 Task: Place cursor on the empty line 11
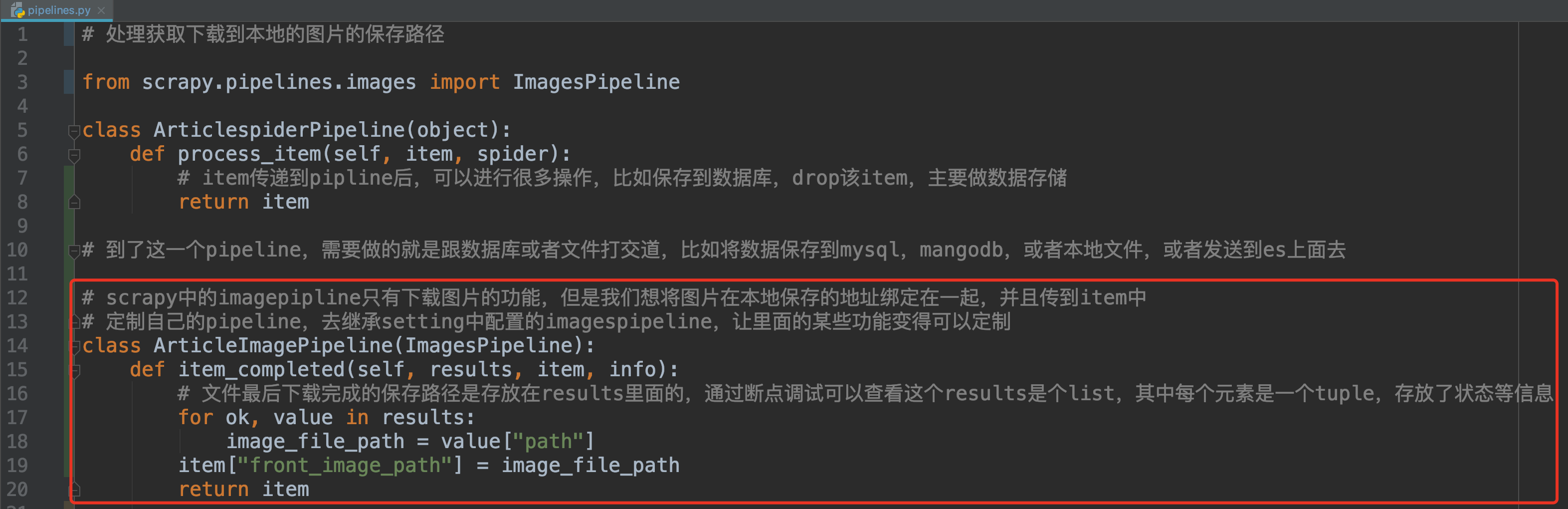(x=791, y=274)
